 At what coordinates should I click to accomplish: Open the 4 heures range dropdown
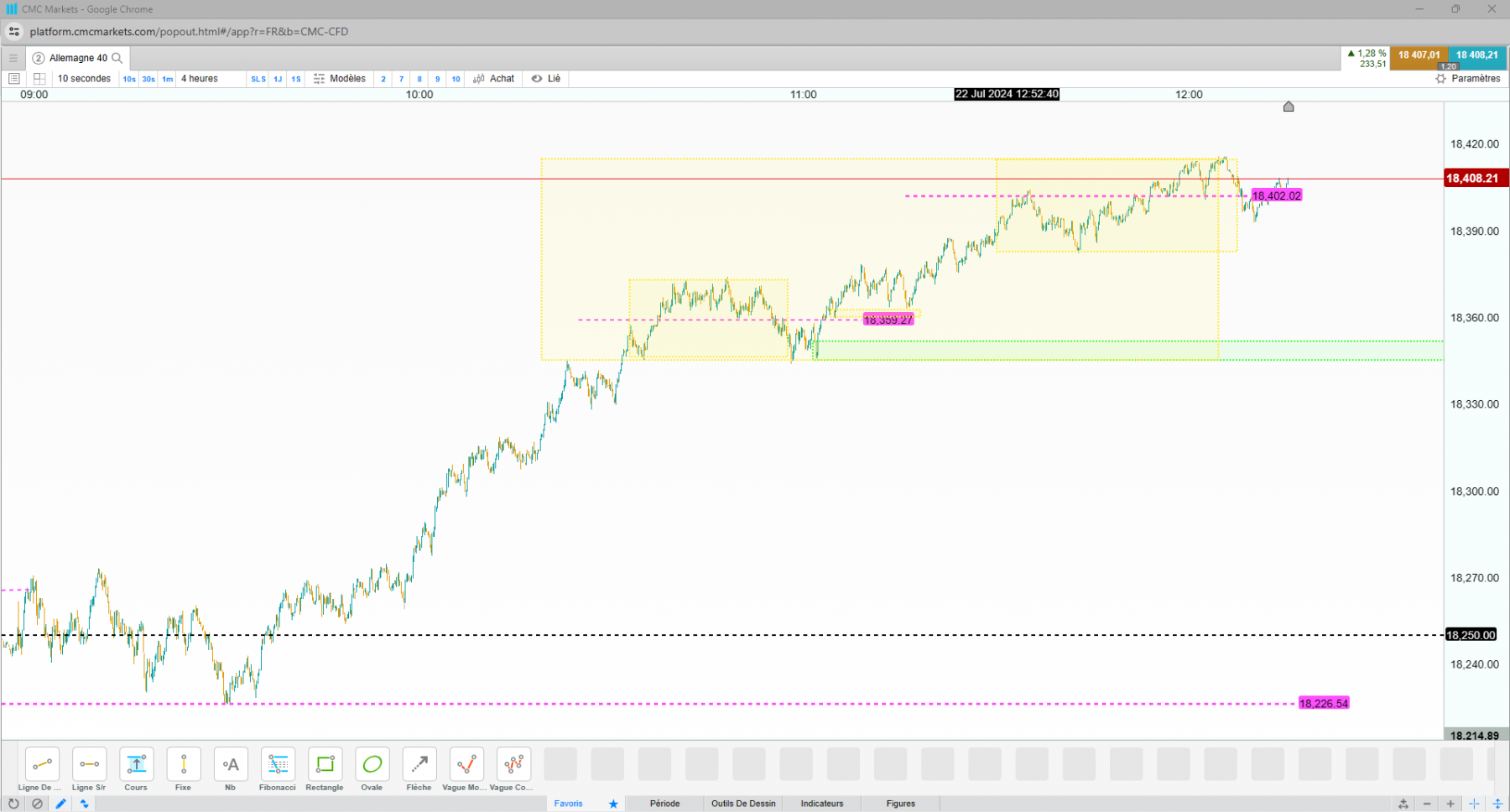[200, 79]
